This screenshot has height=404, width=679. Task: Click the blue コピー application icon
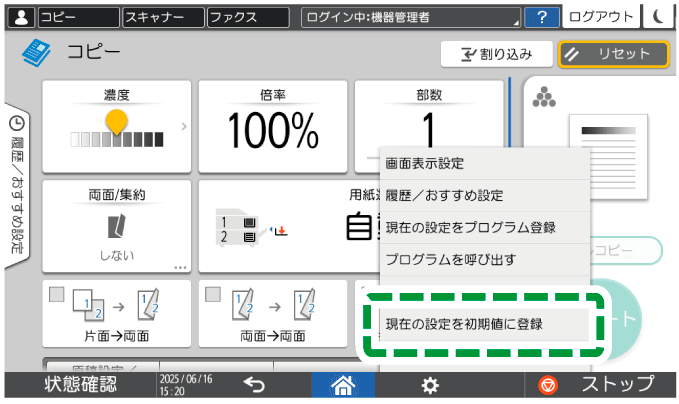coord(36,52)
